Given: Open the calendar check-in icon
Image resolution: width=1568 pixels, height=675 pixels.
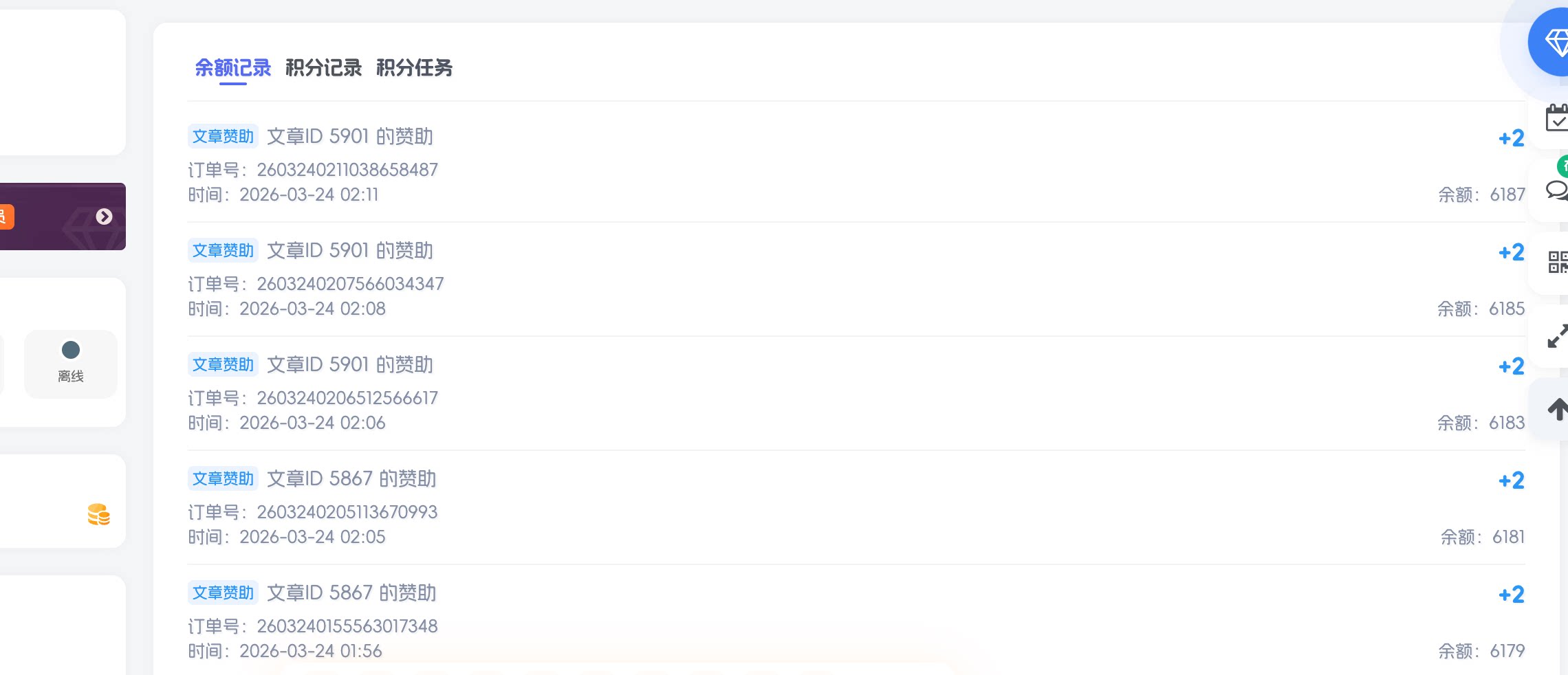Looking at the screenshot, I should point(1556,118).
